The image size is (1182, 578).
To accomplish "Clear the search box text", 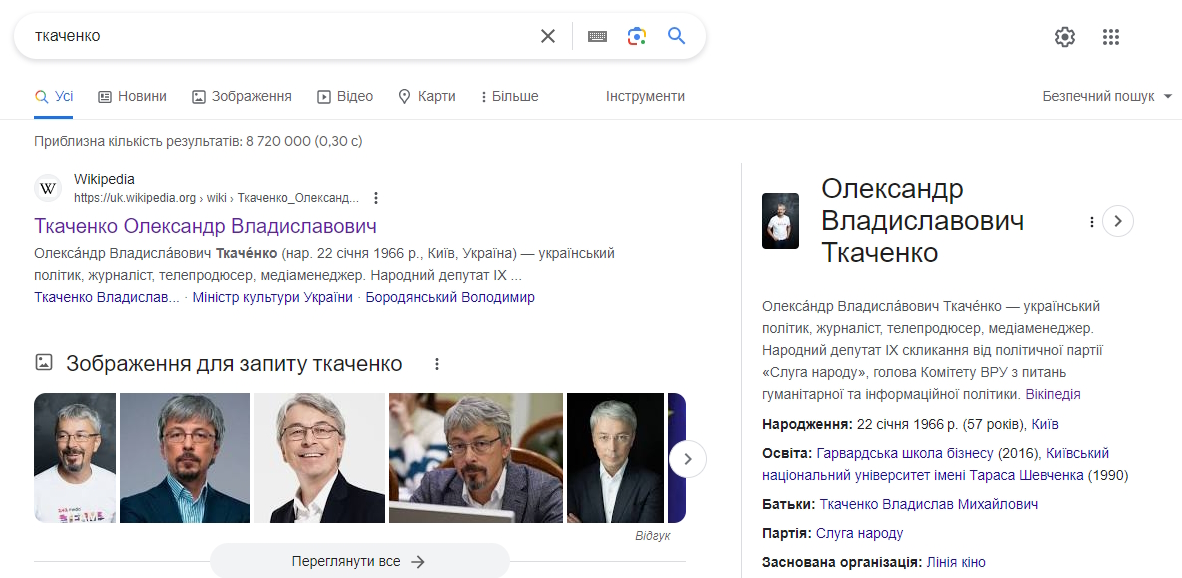I will pyautogui.click(x=547, y=36).
